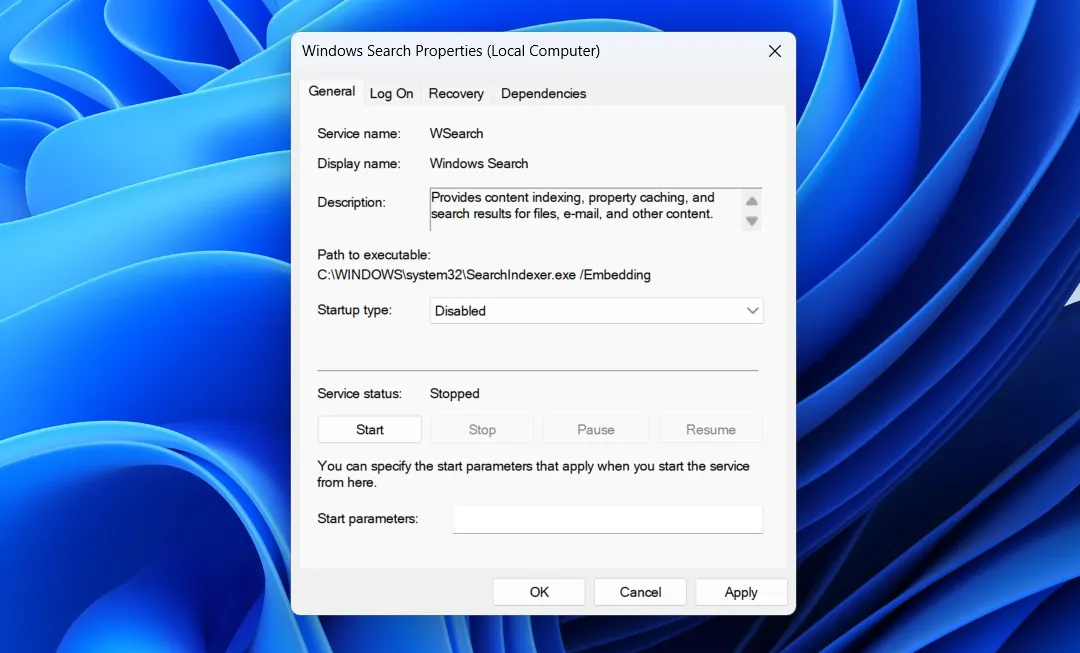The width and height of the screenshot is (1080, 653).
Task: Click the Pause button
Action: click(x=595, y=429)
